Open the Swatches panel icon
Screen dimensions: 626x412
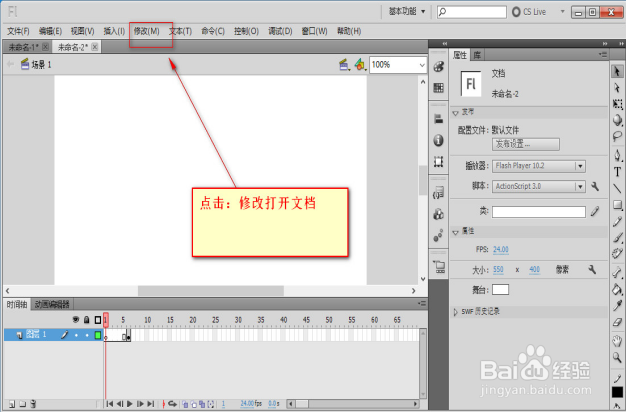click(438, 87)
